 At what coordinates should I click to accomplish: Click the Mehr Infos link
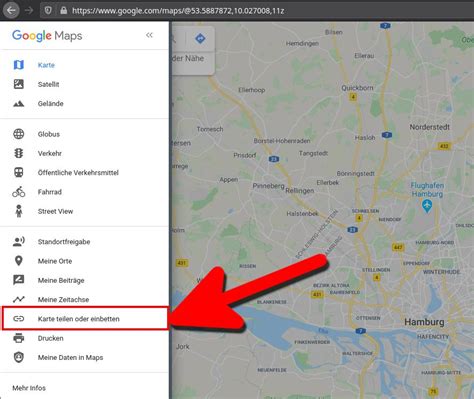point(29,388)
